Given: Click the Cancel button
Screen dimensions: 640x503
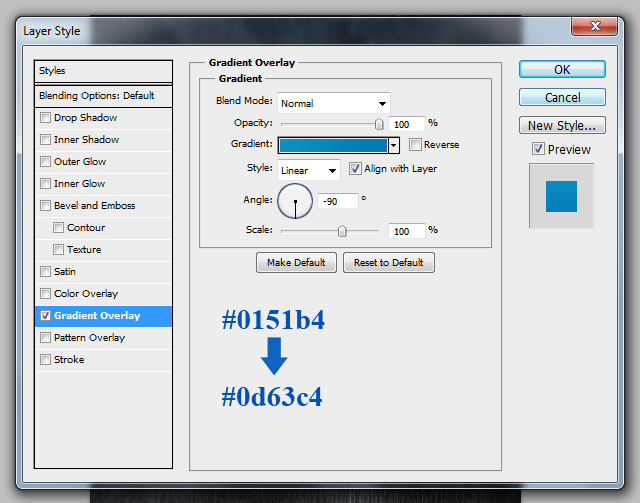Looking at the screenshot, I should pyautogui.click(x=562, y=97).
